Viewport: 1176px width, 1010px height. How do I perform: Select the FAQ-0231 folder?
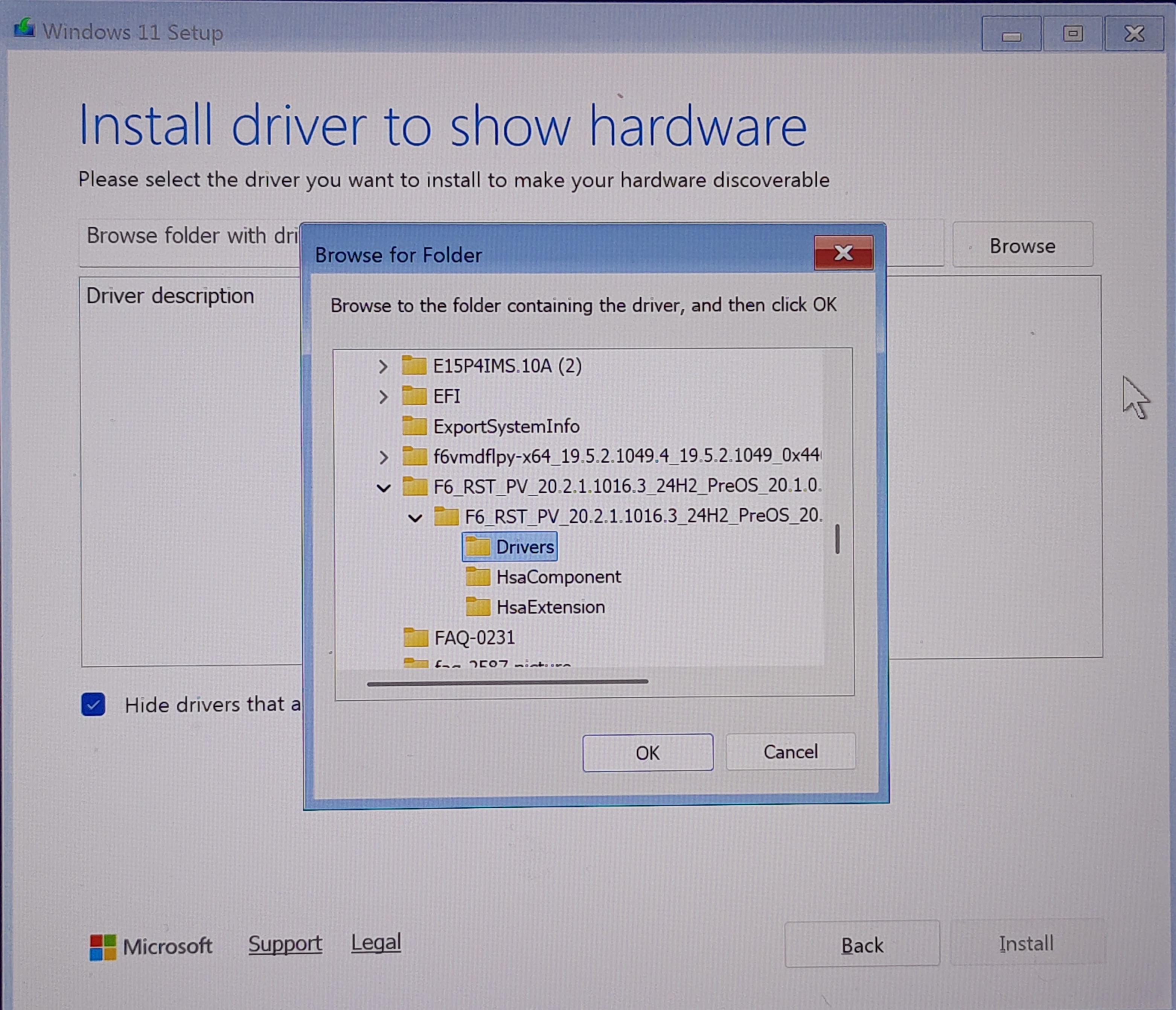click(474, 638)
